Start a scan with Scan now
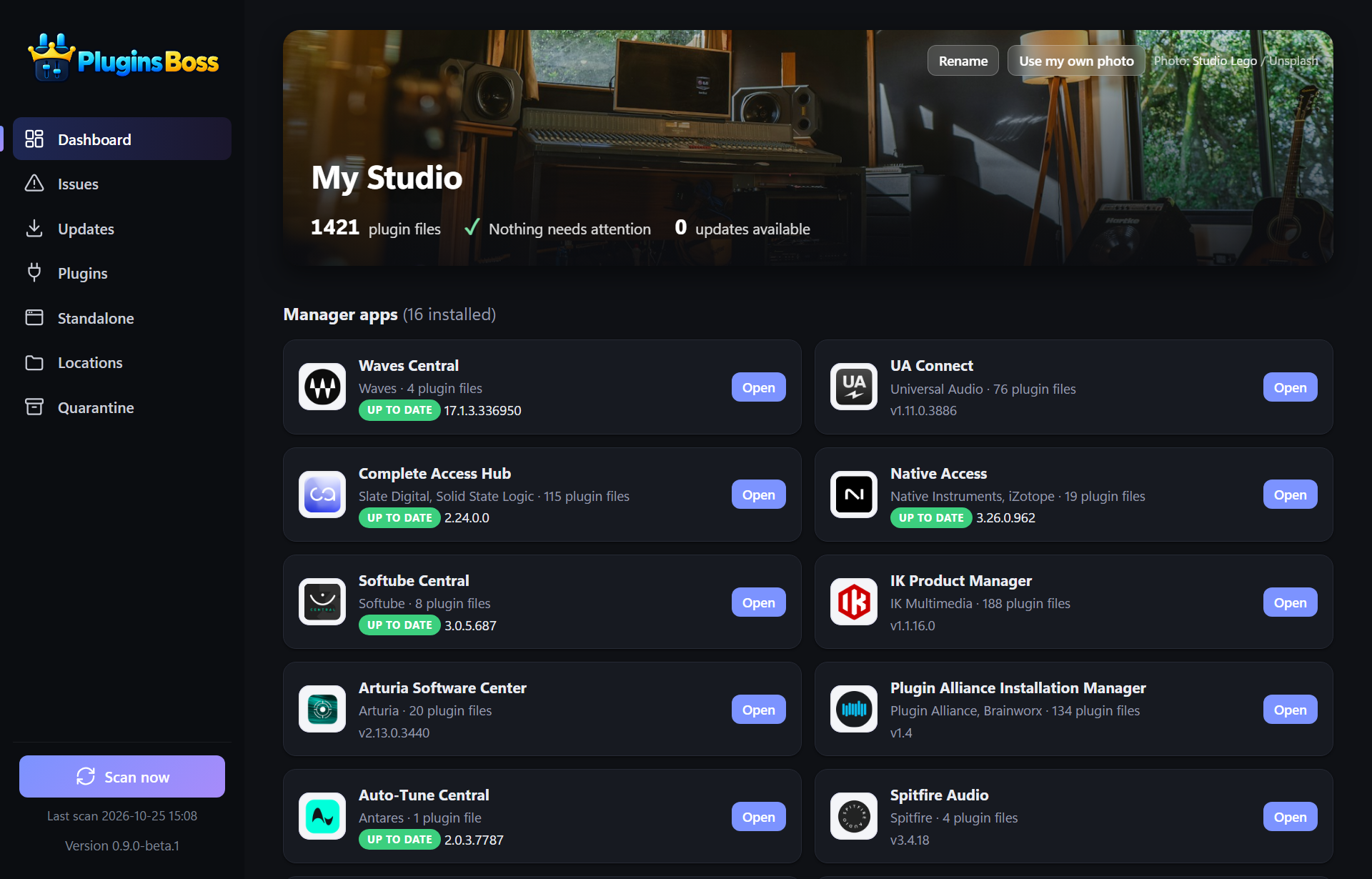Screen dimensions: 1372x879 click(x=122, y=777)
